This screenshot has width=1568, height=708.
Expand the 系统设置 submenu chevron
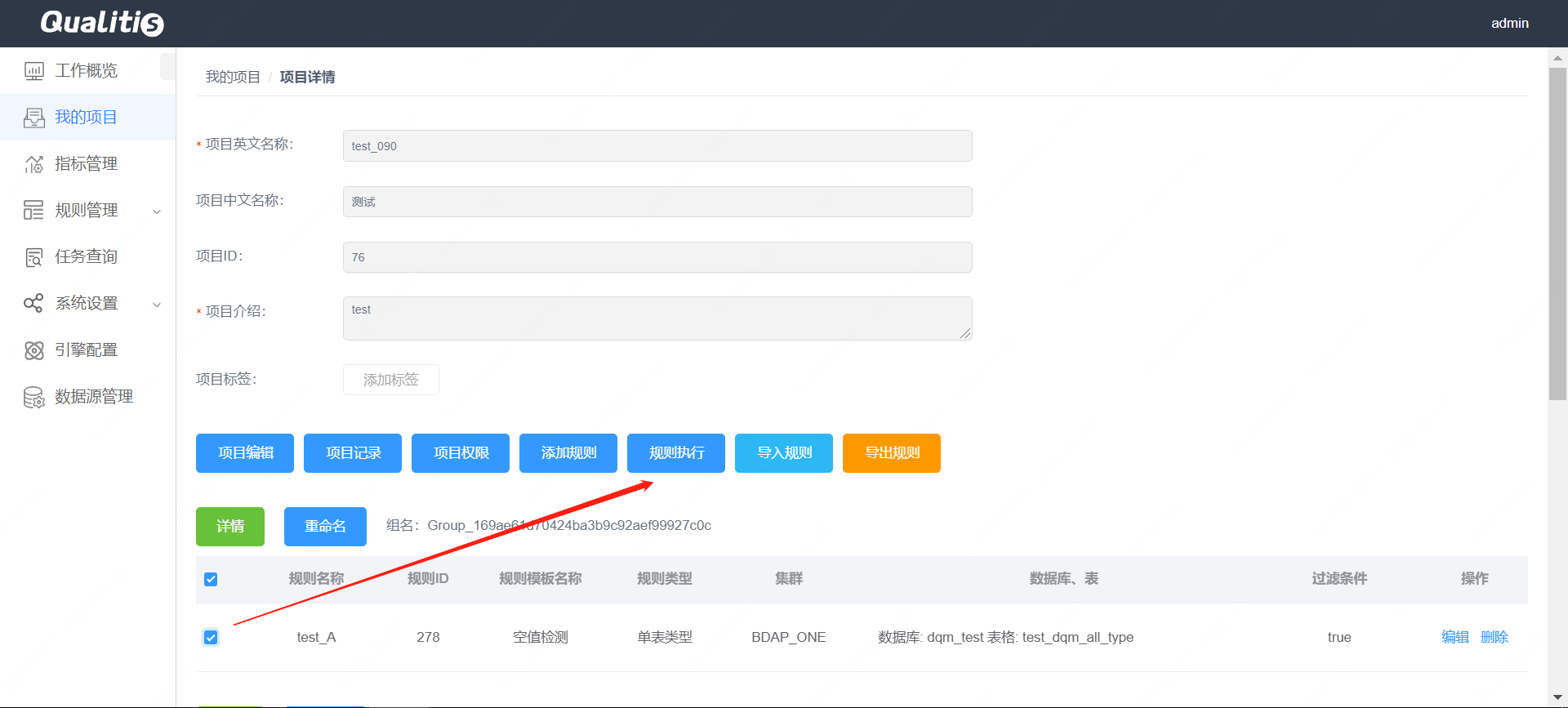point(157,305)
